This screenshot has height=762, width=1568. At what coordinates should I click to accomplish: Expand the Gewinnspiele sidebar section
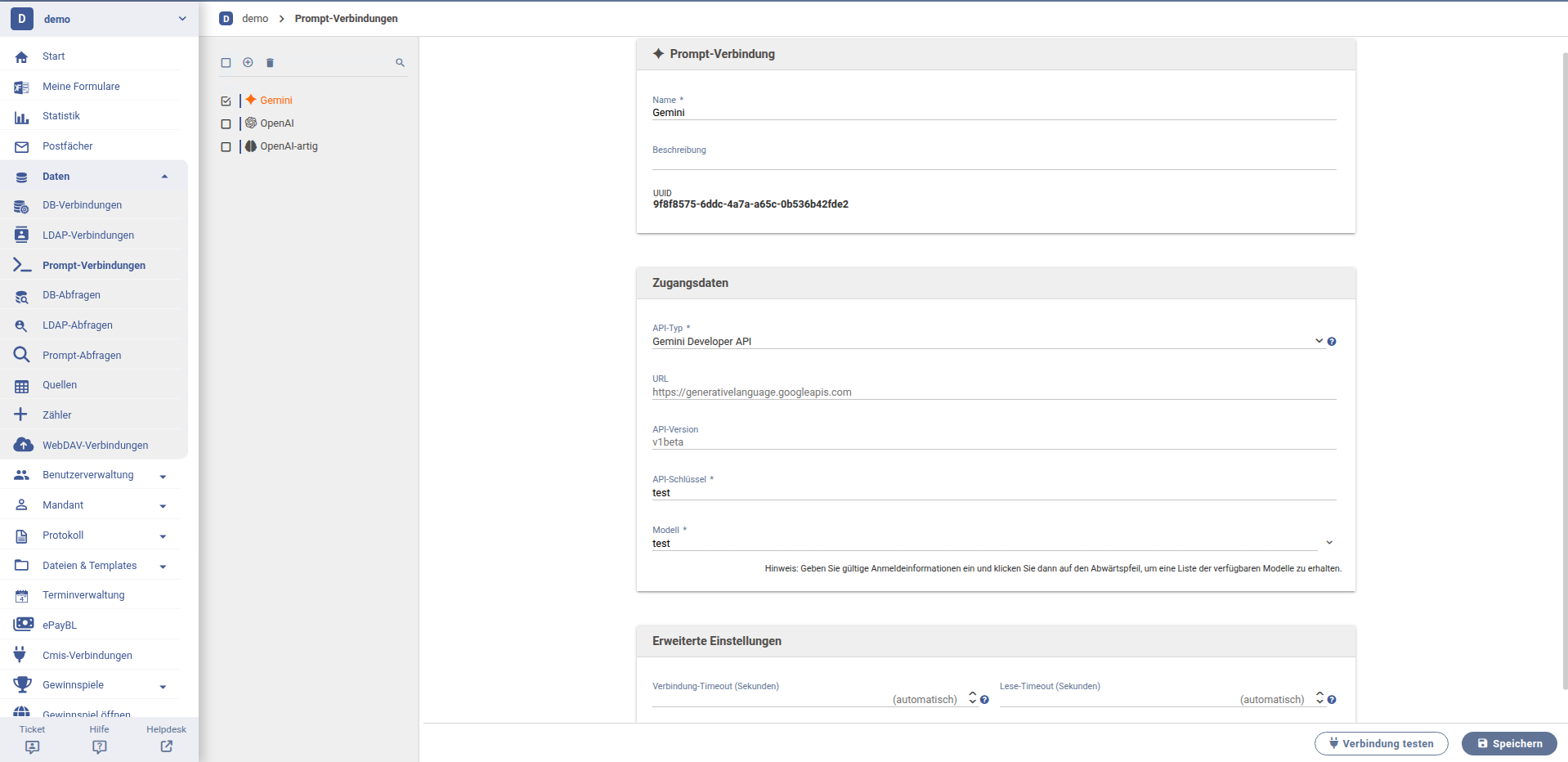(163, 687)
